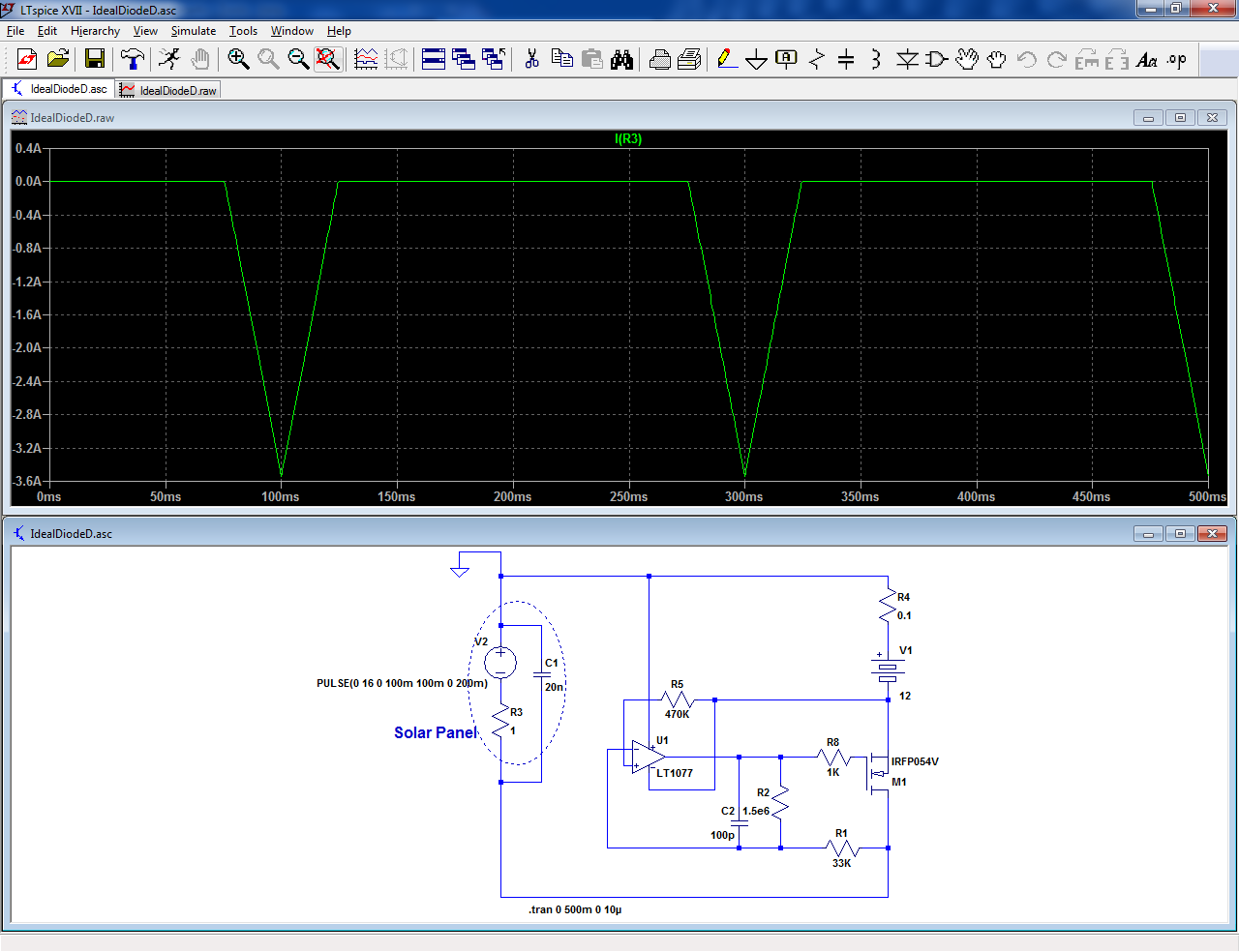
Task: Save the schematic with the floppy icon
Action: tap(95, 60)
